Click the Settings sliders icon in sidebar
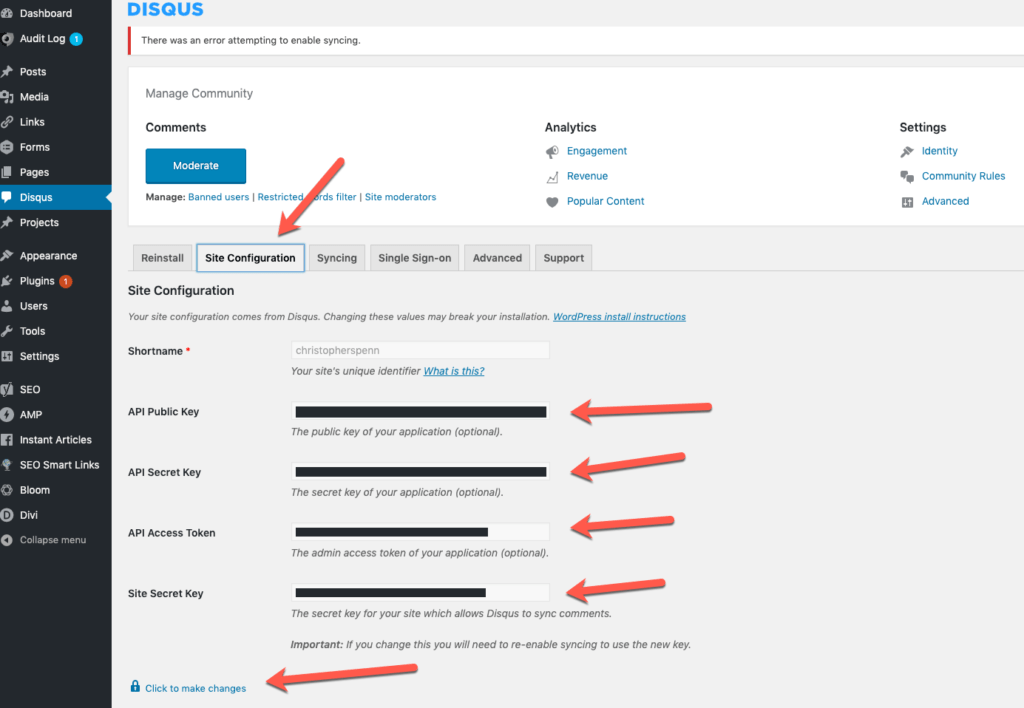Image resolution: width=1024 pixels, height=708 pixels. [7, 357]
